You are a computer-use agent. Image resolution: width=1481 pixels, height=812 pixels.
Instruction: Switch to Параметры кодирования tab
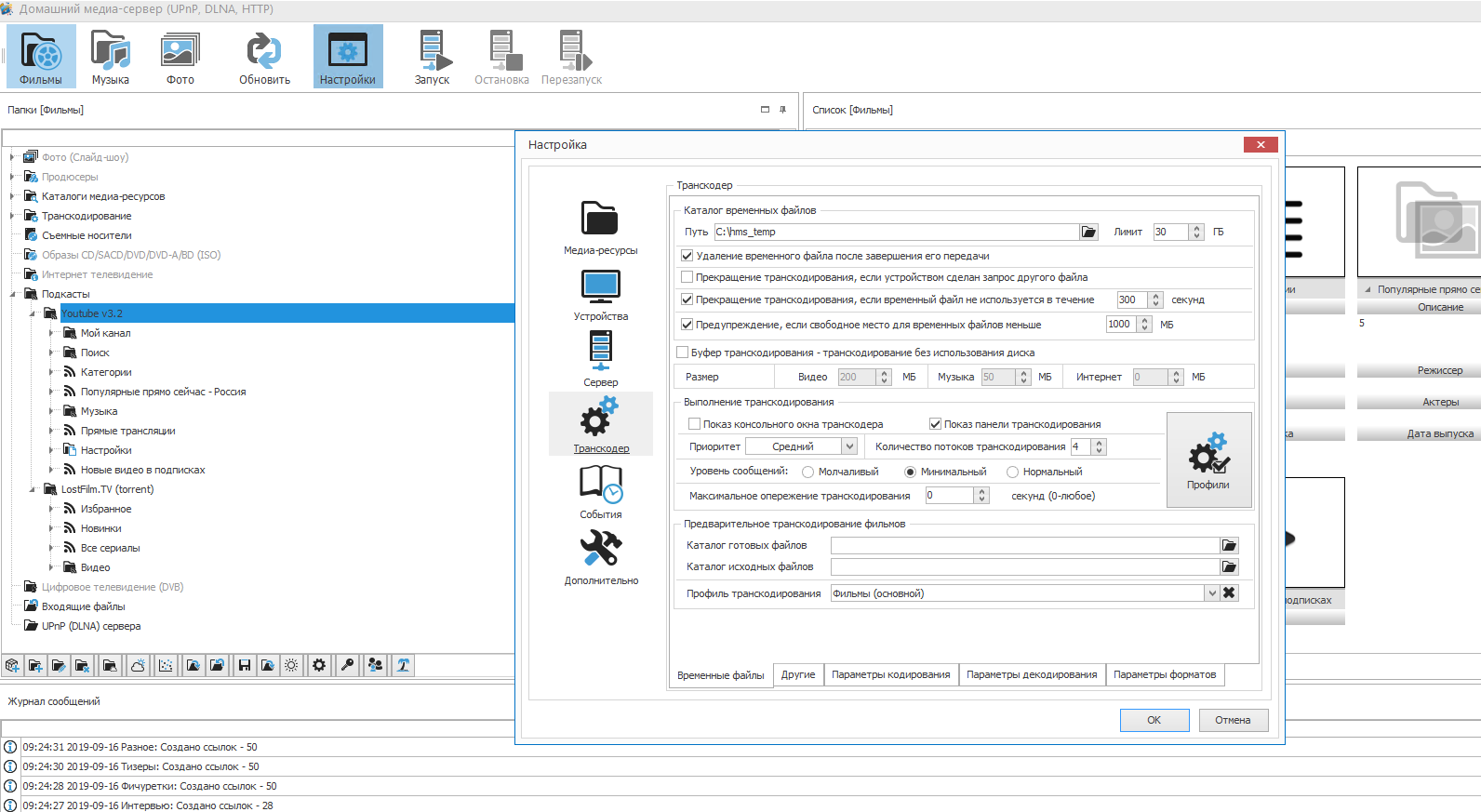[890, 675]
